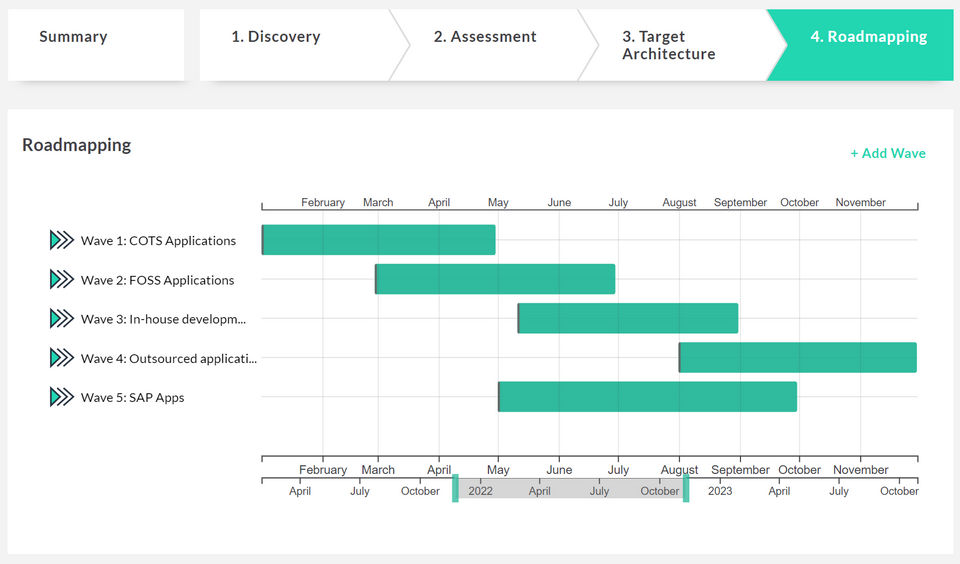Click the Wave 3 In-house development gantt bar

click(x=628, y=318)
